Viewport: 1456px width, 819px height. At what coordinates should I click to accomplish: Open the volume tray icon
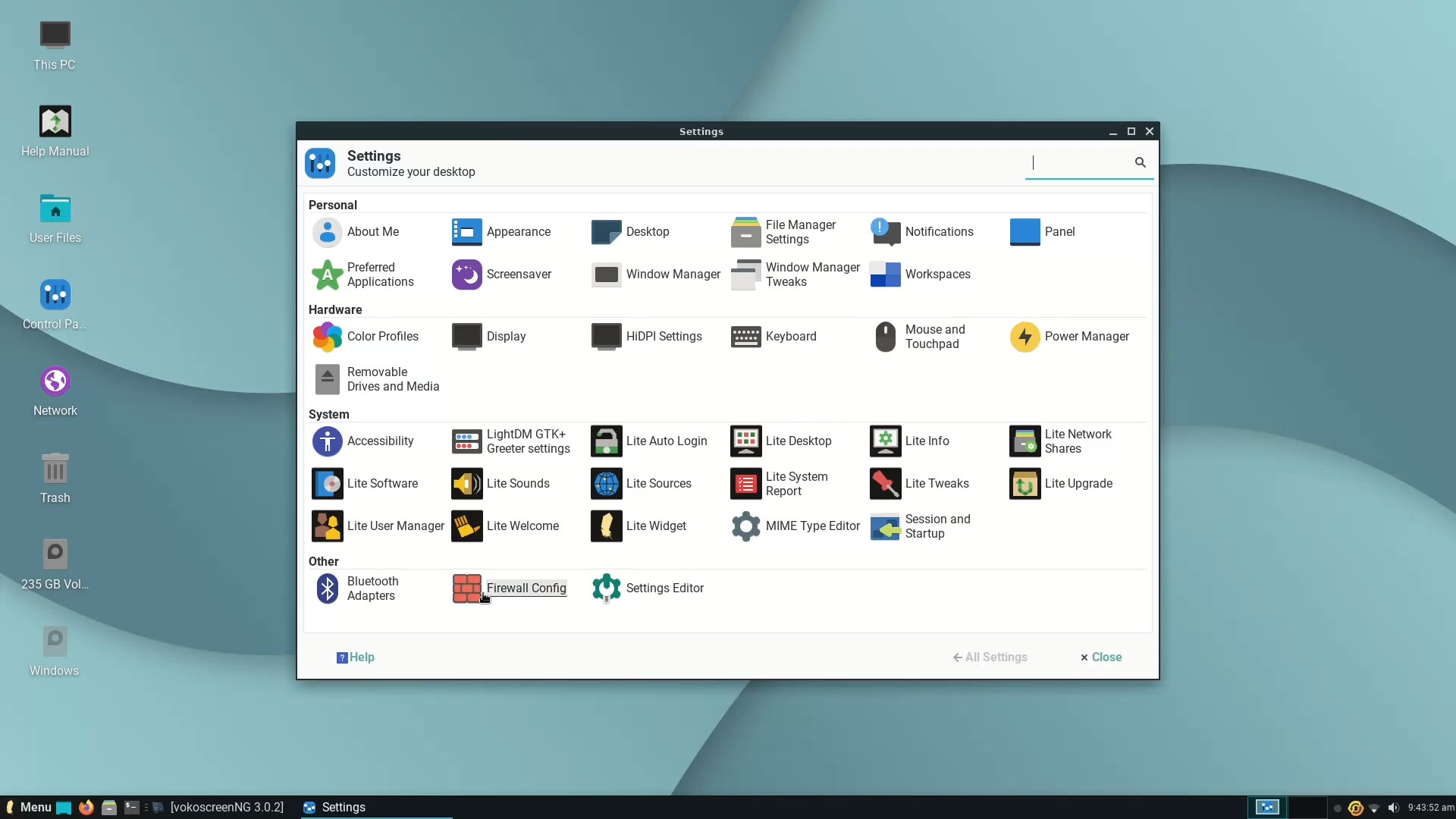pyautogui.click(x=1394, y=808)
